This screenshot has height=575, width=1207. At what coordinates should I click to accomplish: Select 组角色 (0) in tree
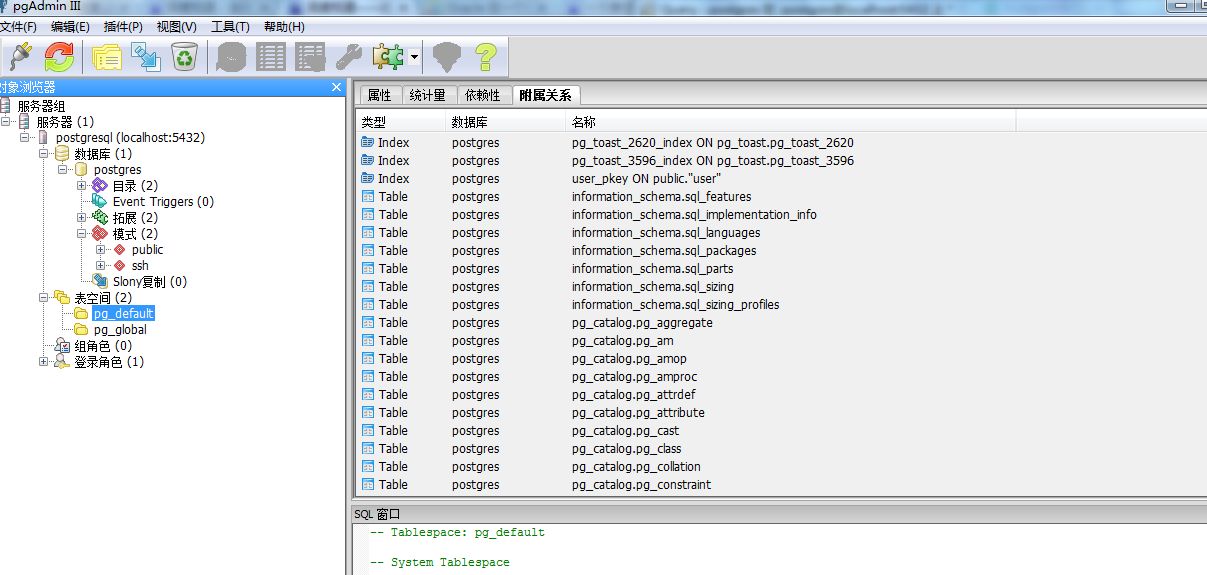(x=103, y=346)
